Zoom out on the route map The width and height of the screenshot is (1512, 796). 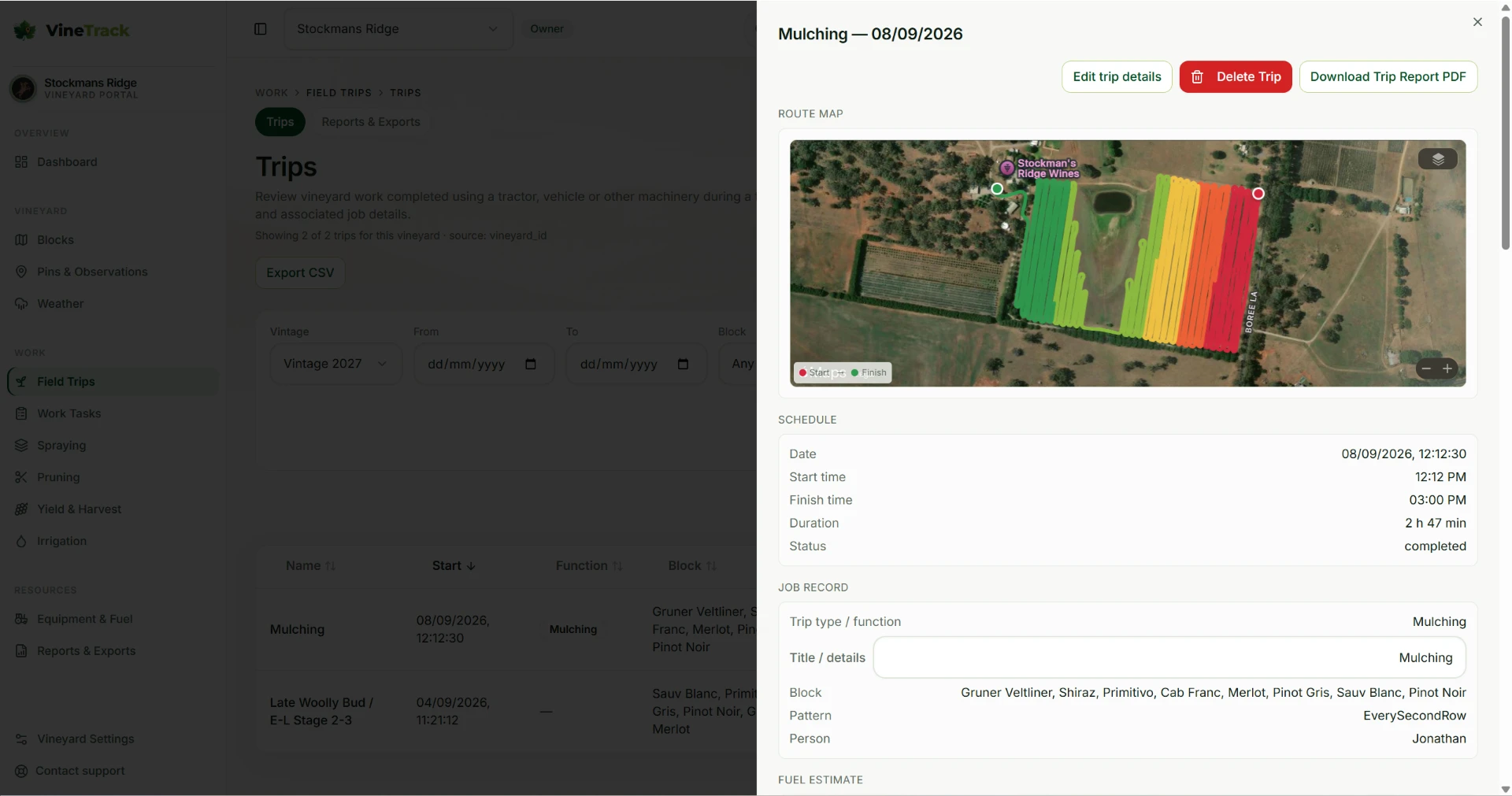point(1426,368)
